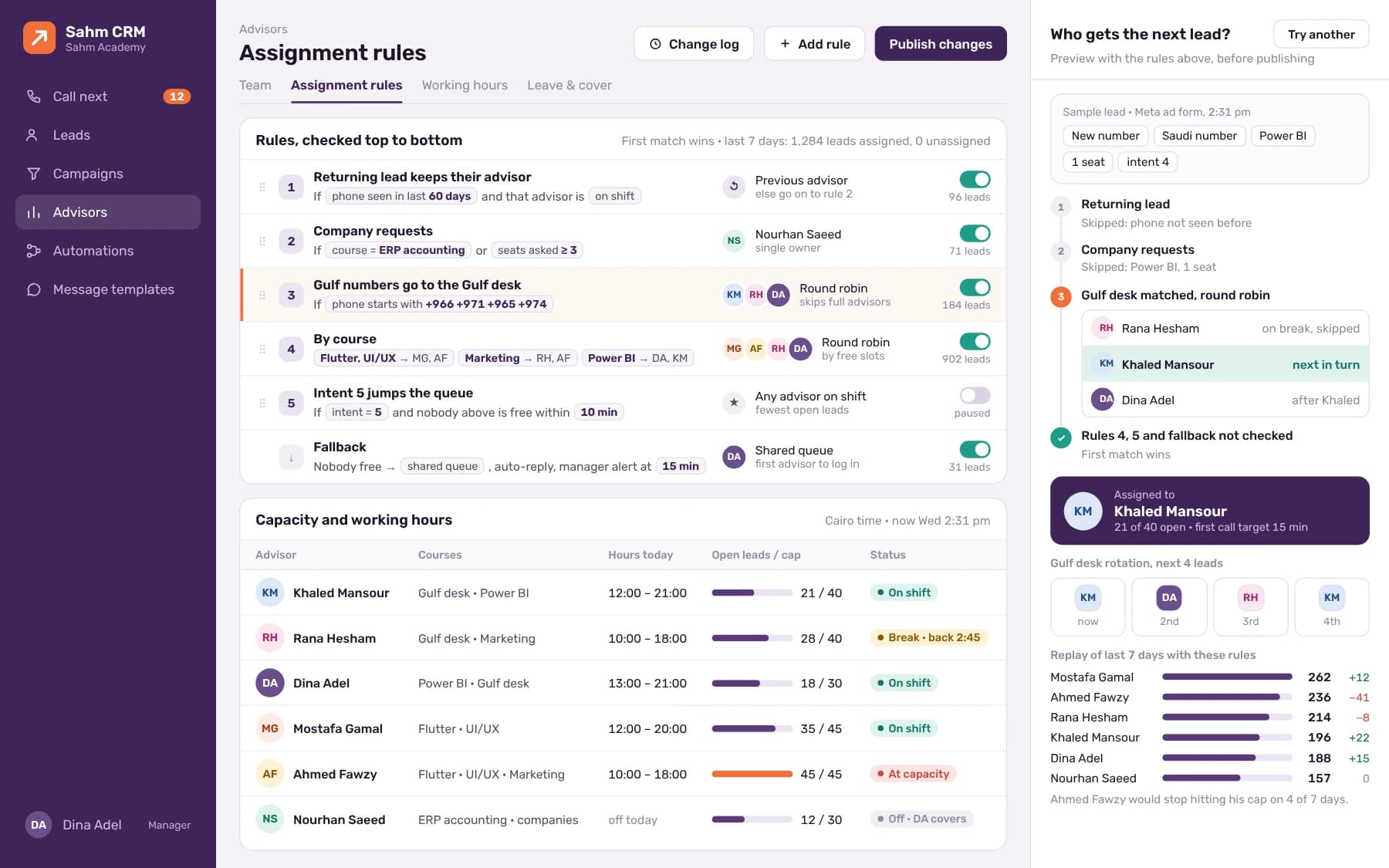Go to Leads in sidebar
The image size is (1389, 868).
pos(108,135)
